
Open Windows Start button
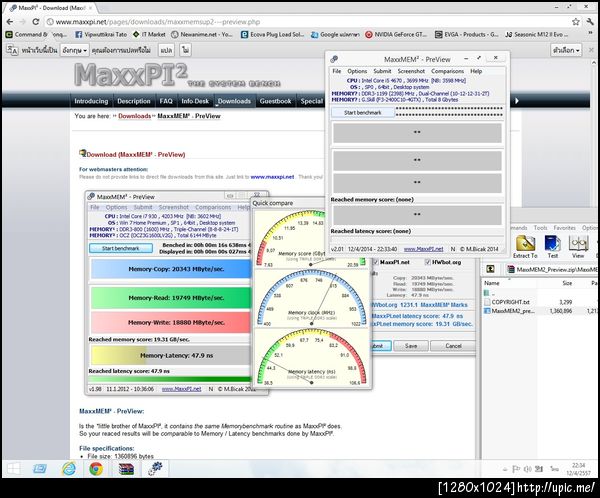pyautogui.click(x=13, y=469)
